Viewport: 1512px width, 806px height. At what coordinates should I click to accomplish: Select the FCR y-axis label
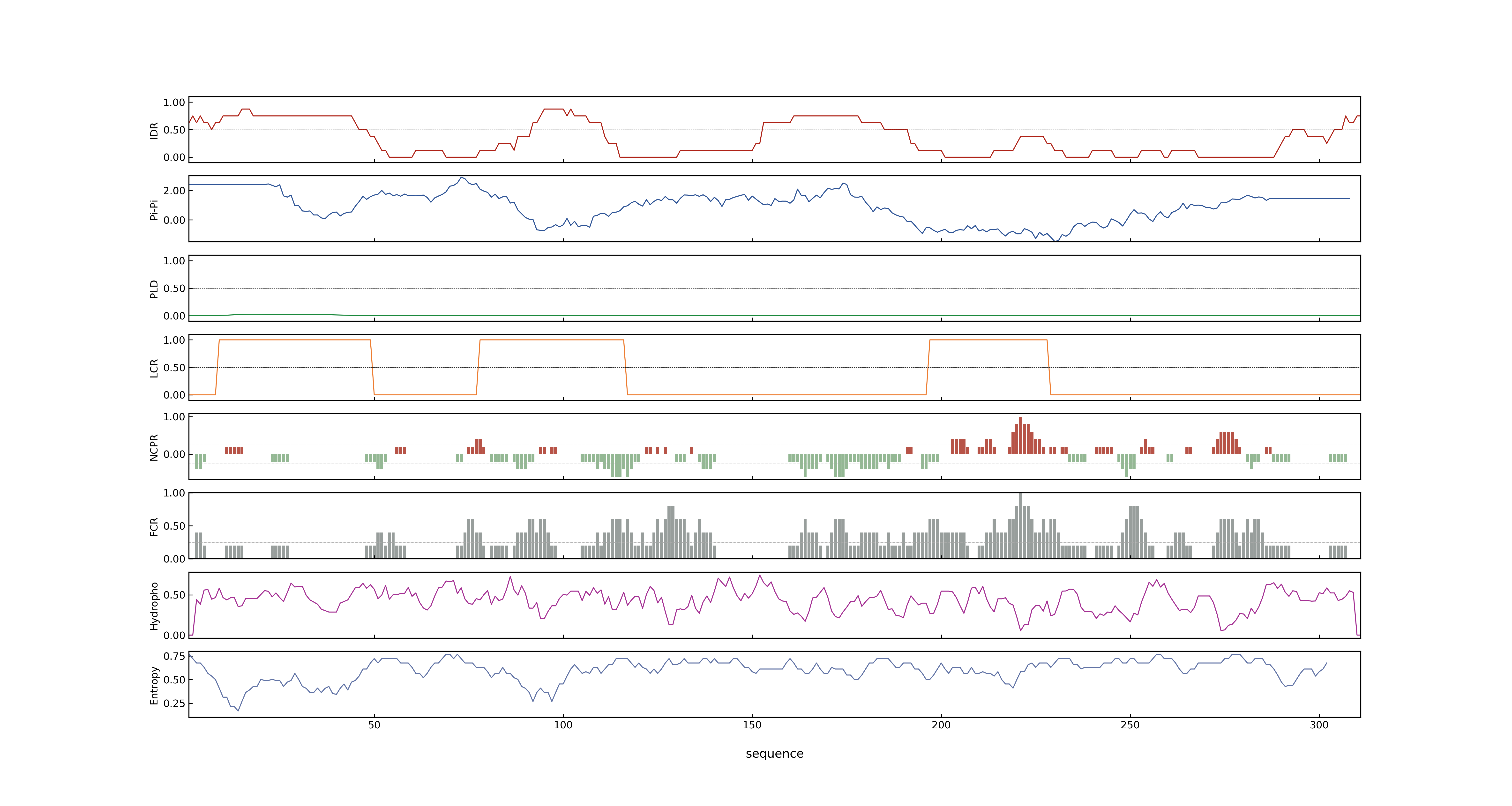[x=154, y=526]
